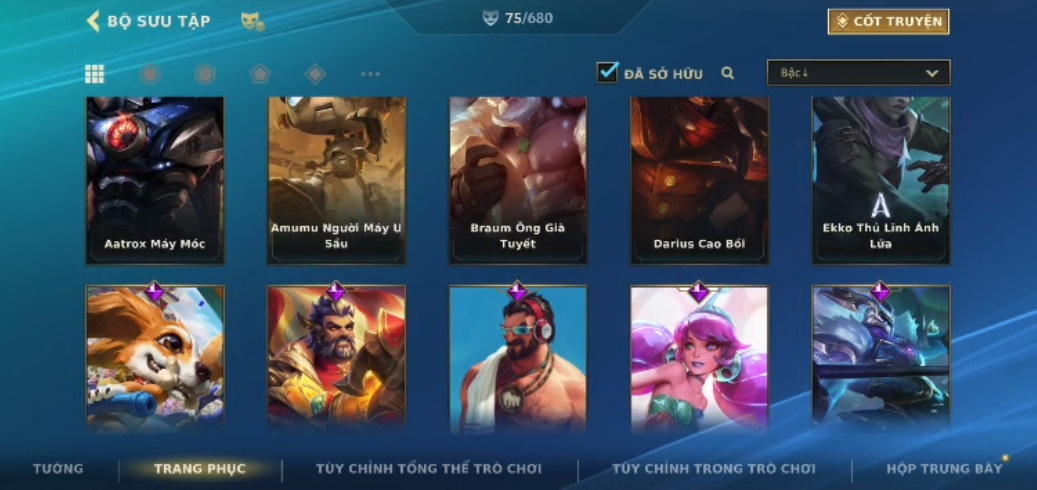Select the Aatrox Máy Móc skin card
This screenshot has width=1037, height=490.
click(155, 181)
